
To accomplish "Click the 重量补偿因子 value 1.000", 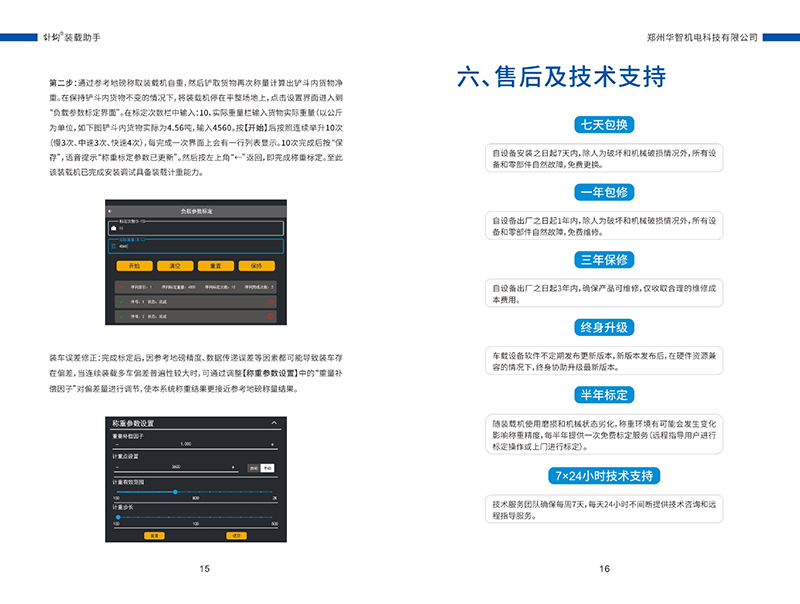I will point(186,444).
